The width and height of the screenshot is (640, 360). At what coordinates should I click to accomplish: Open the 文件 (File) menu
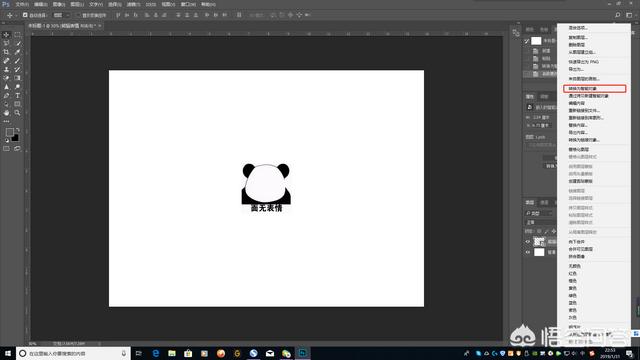(x=22, y=4)
